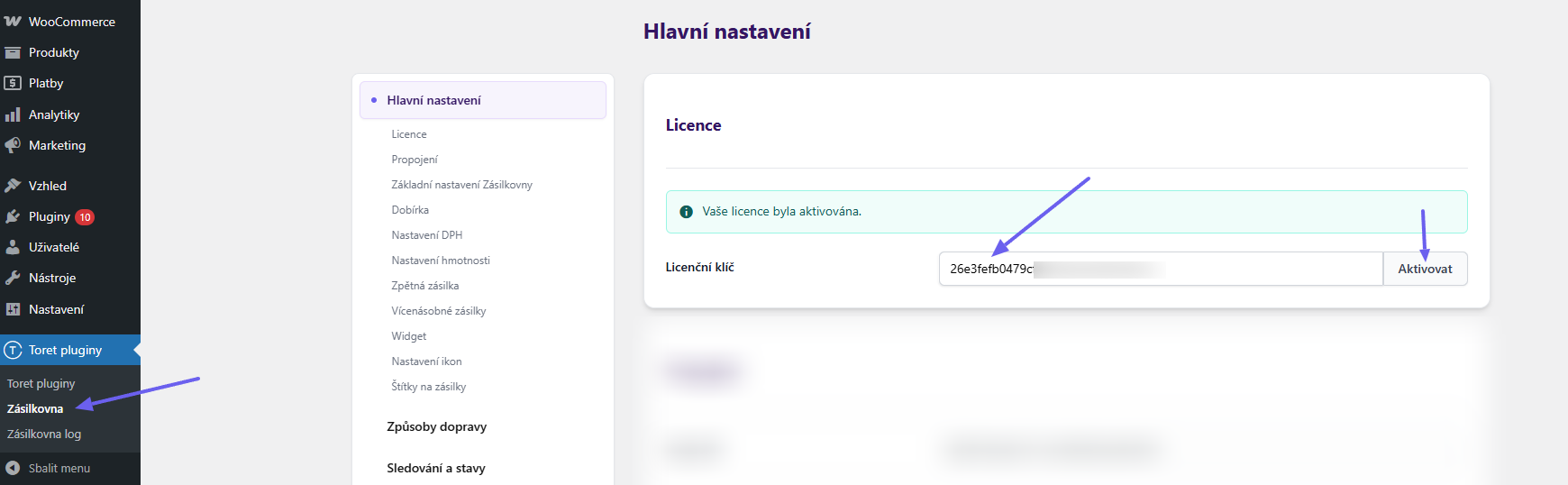Image resolution: width=1568 pixels, height=485 pixels.
Task: Click the Nastavení sliders icon
Action: point(13,309)
